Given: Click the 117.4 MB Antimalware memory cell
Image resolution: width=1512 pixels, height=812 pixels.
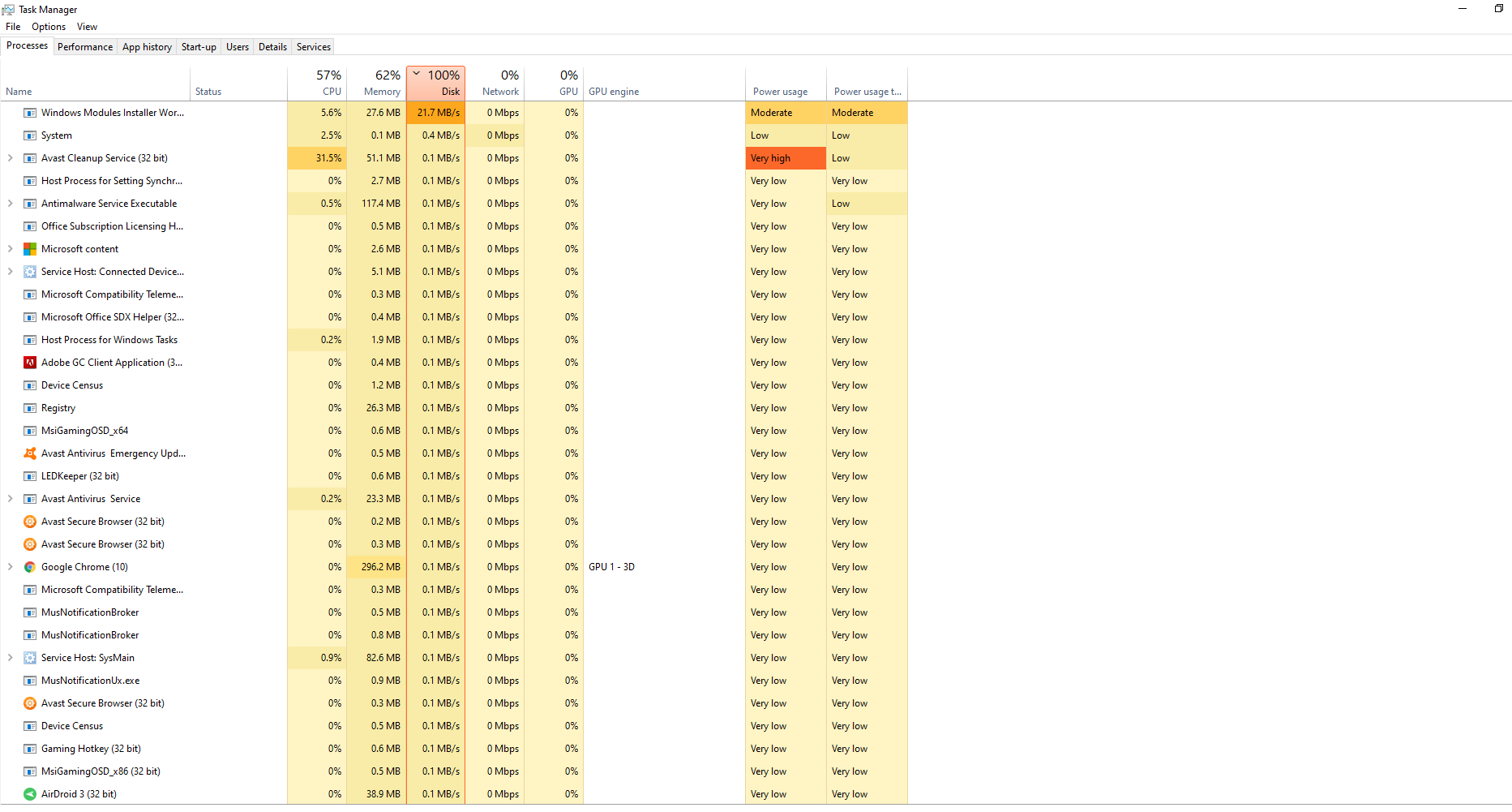Looking at the screenshot, I should click(x=376, y=204).
